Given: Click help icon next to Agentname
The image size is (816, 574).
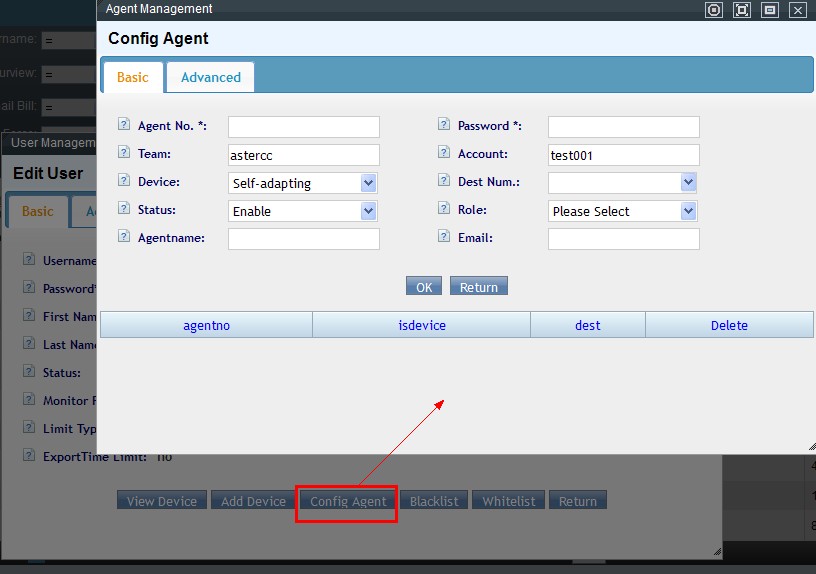Looking at the screenshot, I should tap(124, 236).
